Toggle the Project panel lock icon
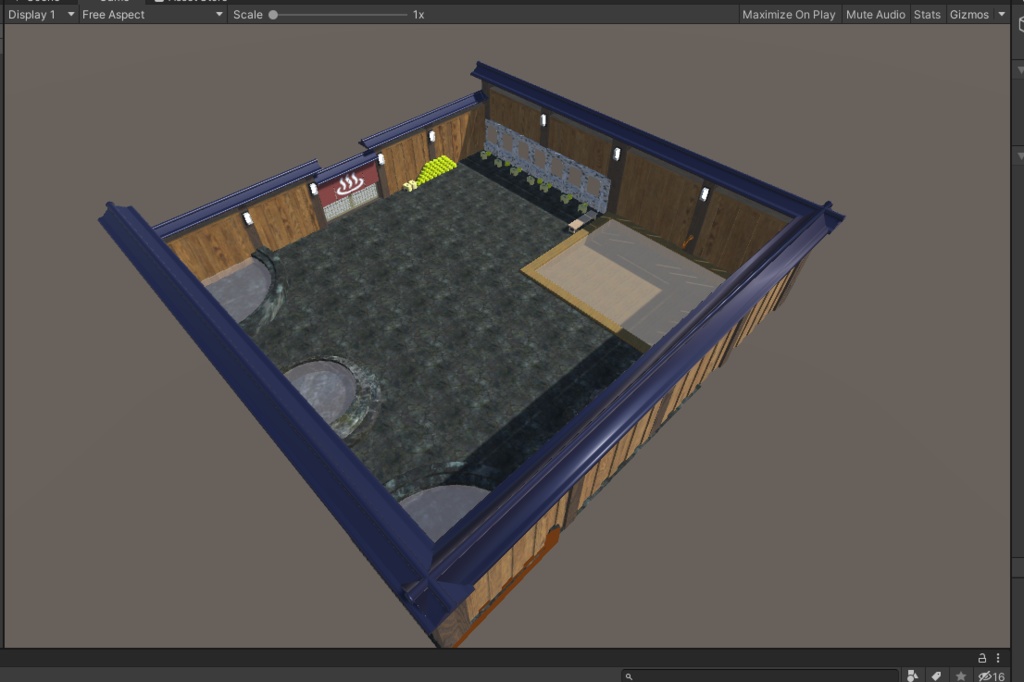 (982, 658)
